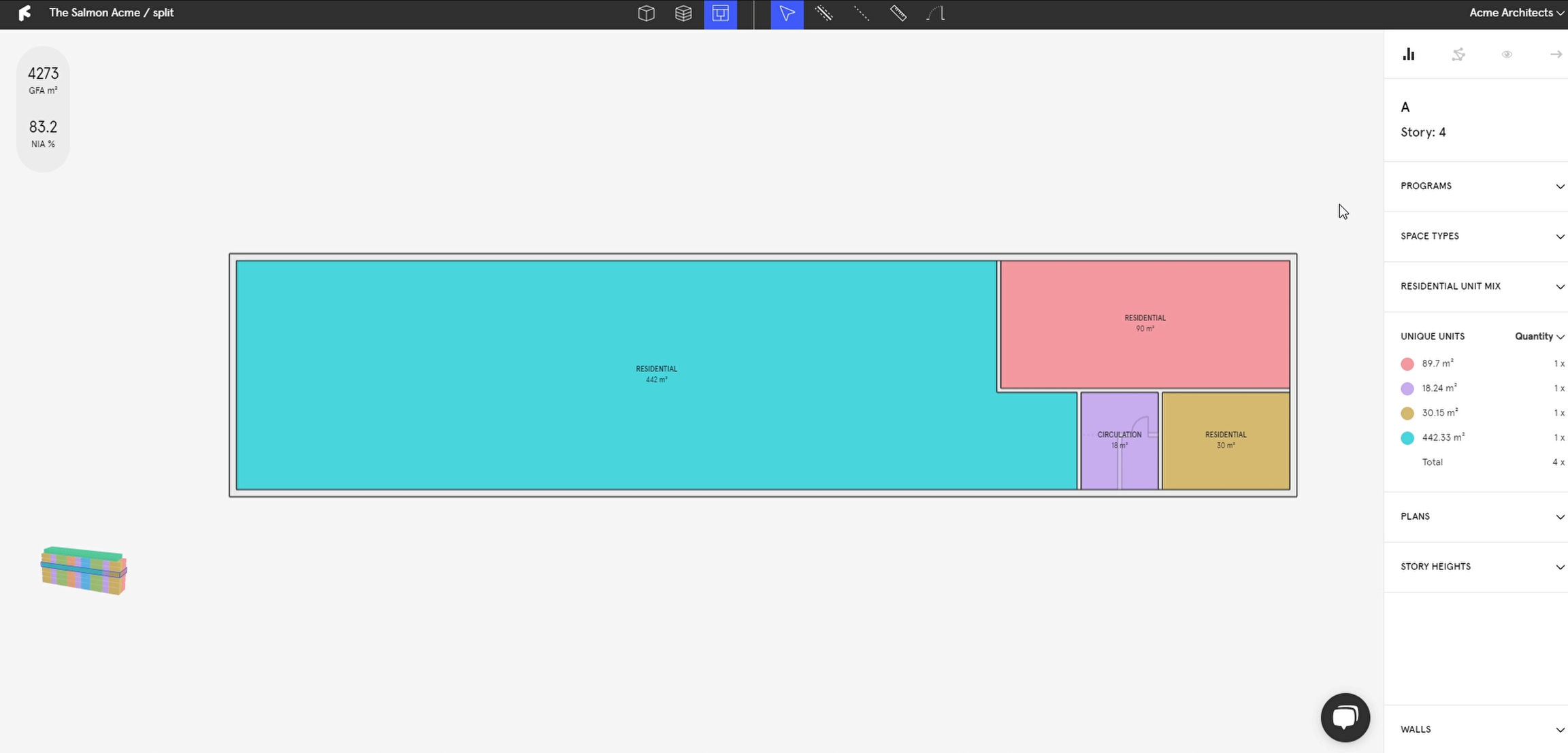This screenshot has height=753, width=1568.
Task: Click the 3D building thumbnail preview
Action: click(x=84, y=571)
